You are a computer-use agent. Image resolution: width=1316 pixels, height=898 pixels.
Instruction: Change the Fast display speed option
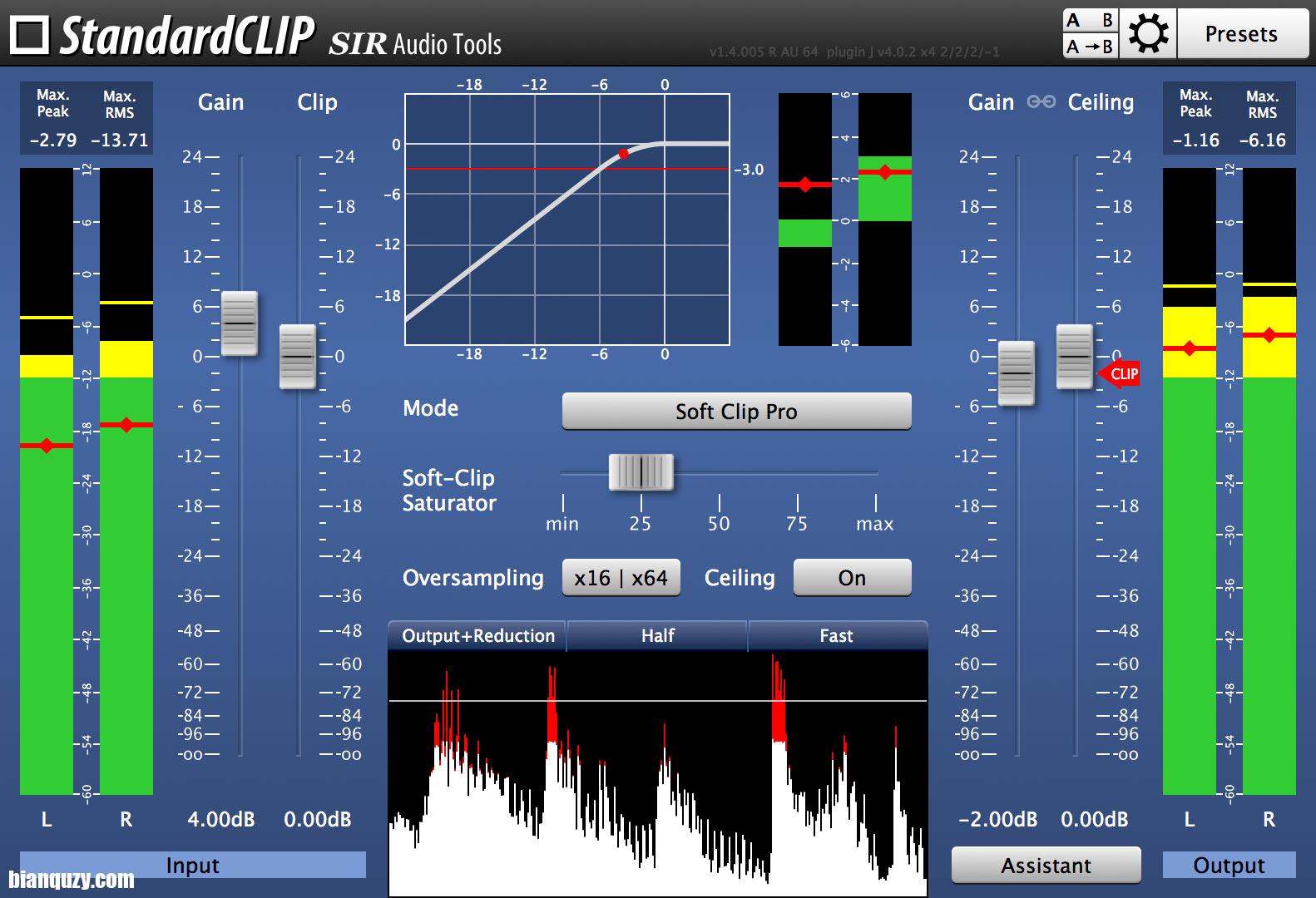(837, 636)
